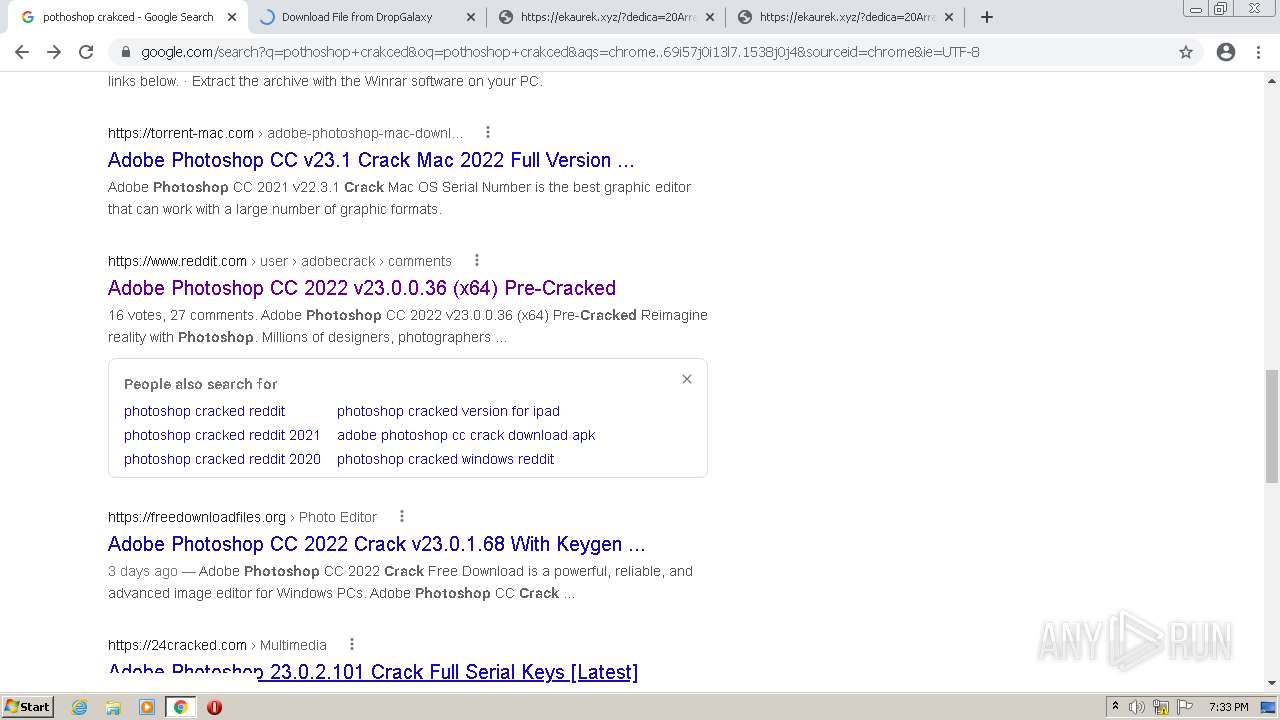Viewport: 1280px width, 720px height.
Task: Open options for 24cracked.com result
Action: pyautogui.click(x=352, y=644)
